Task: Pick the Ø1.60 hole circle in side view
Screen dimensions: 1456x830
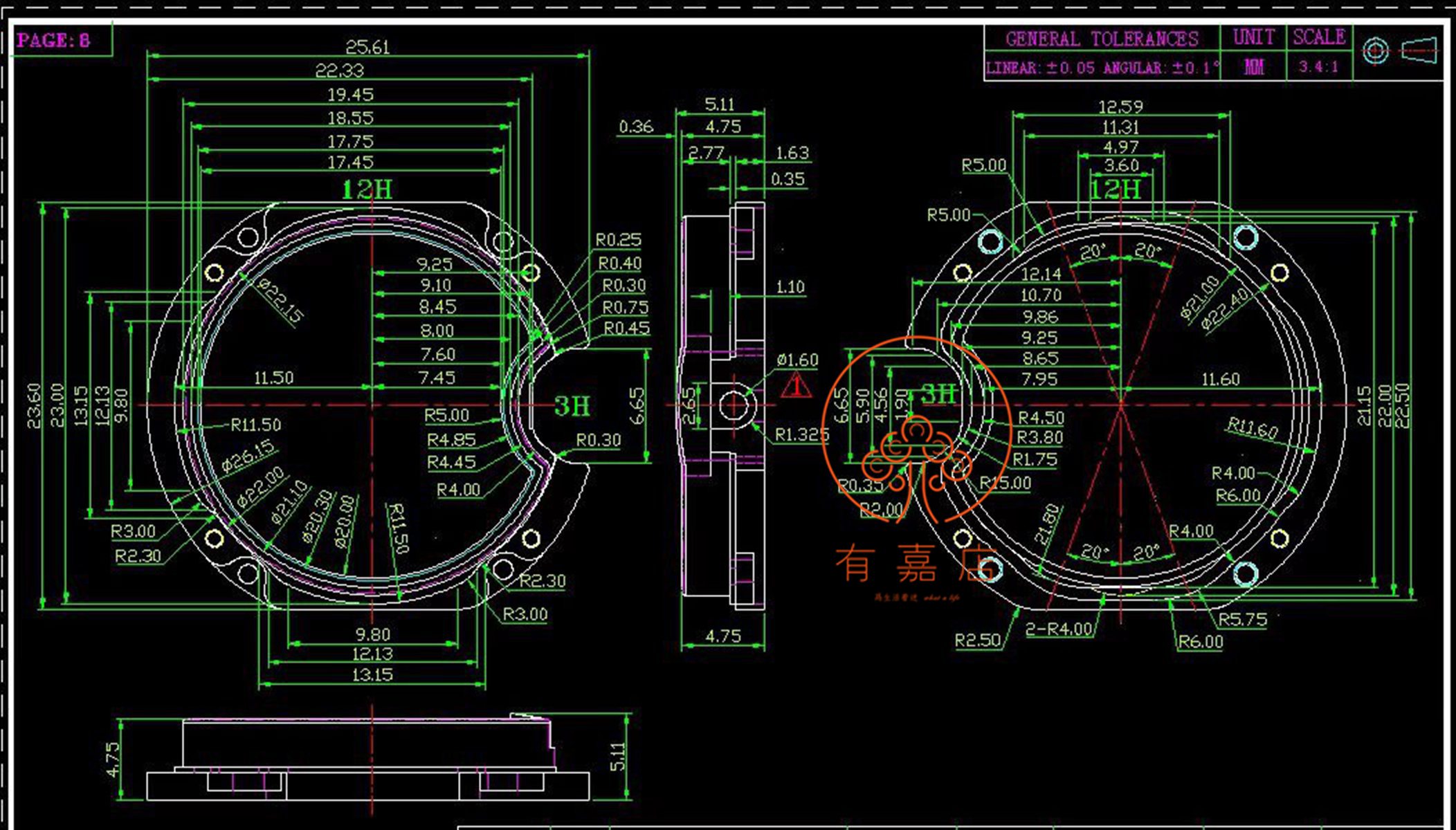Action: [734, 405]
